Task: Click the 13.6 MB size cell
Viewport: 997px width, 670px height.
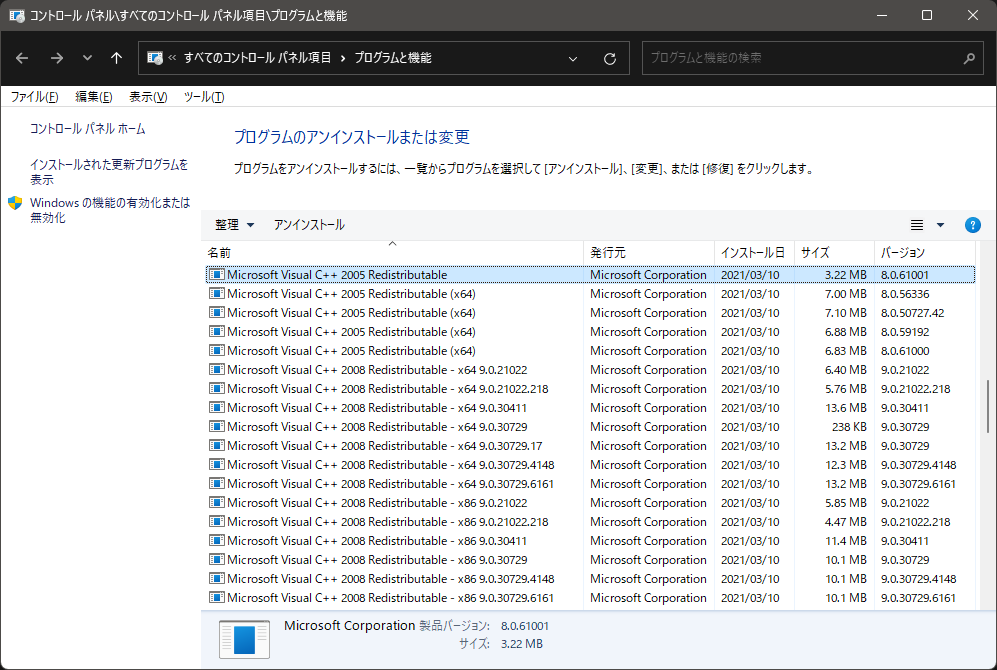Action: pos(846,408)
